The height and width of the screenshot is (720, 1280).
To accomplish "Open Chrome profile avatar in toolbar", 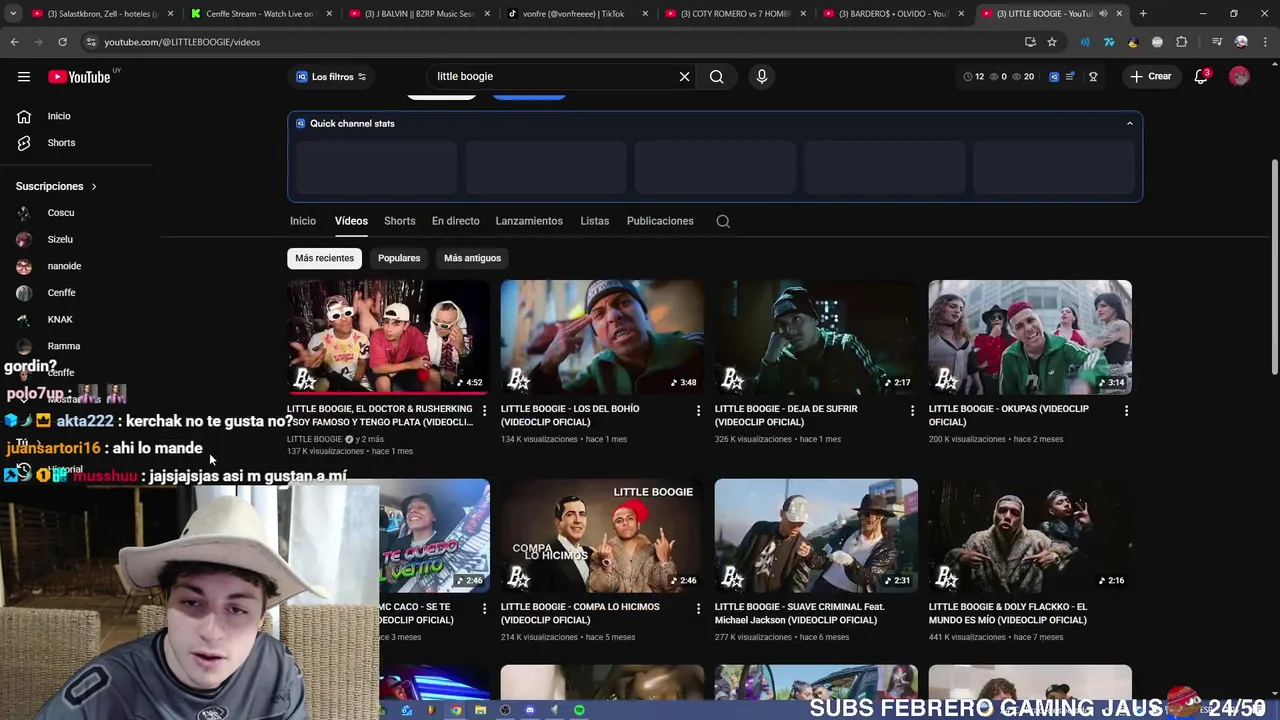I will pos(1241,42).
